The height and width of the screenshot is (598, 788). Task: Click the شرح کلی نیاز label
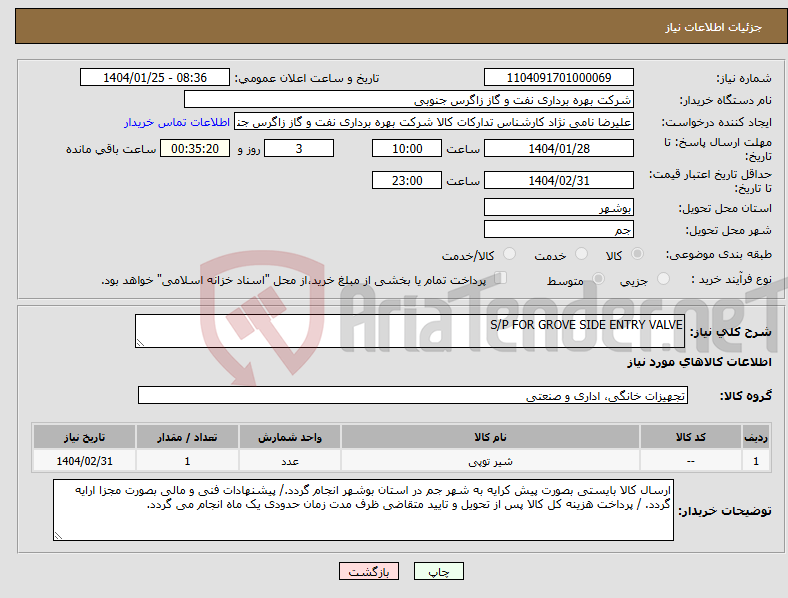pos(731,332)
